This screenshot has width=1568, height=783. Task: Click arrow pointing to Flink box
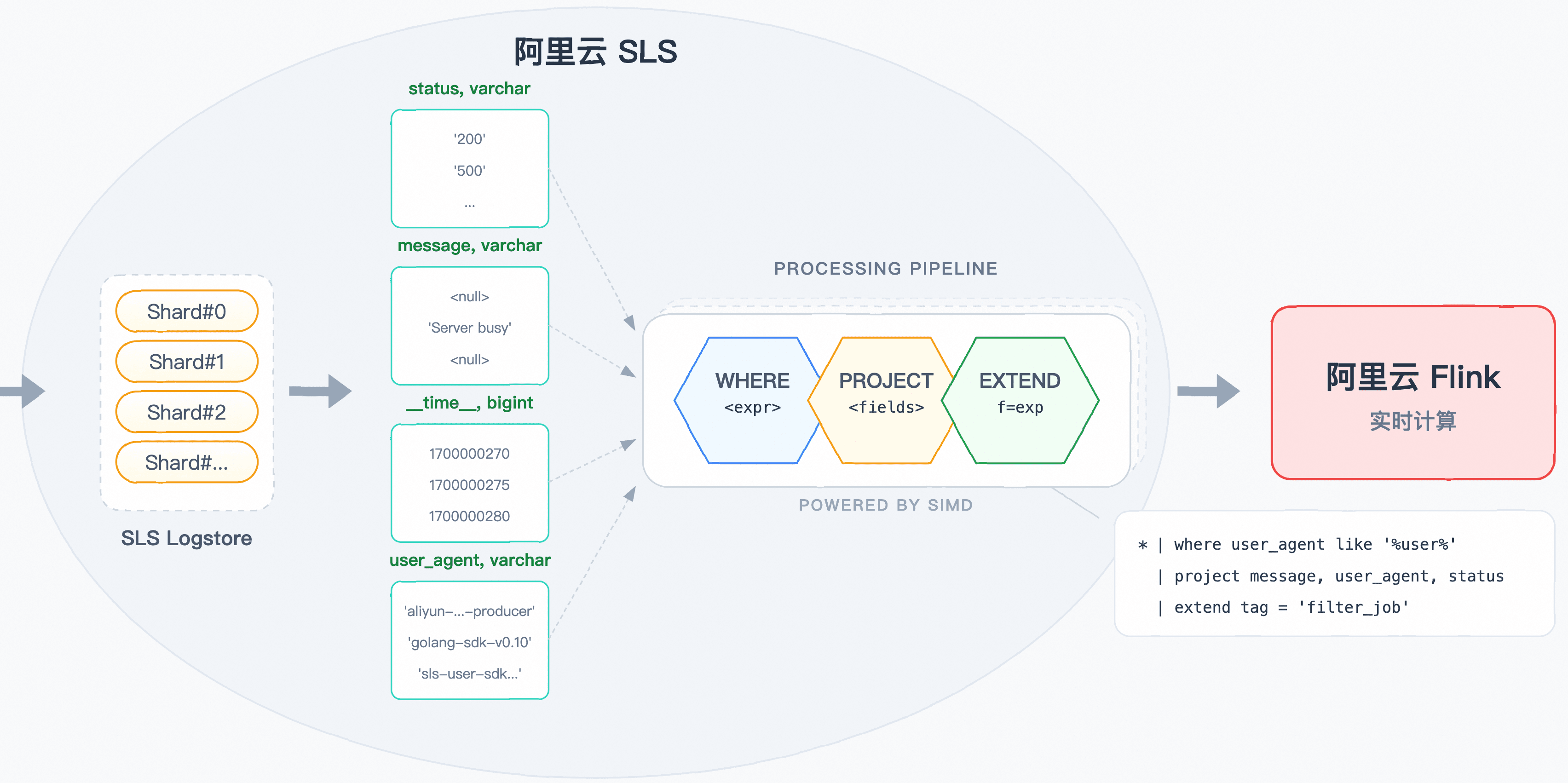click(1208, 391)
